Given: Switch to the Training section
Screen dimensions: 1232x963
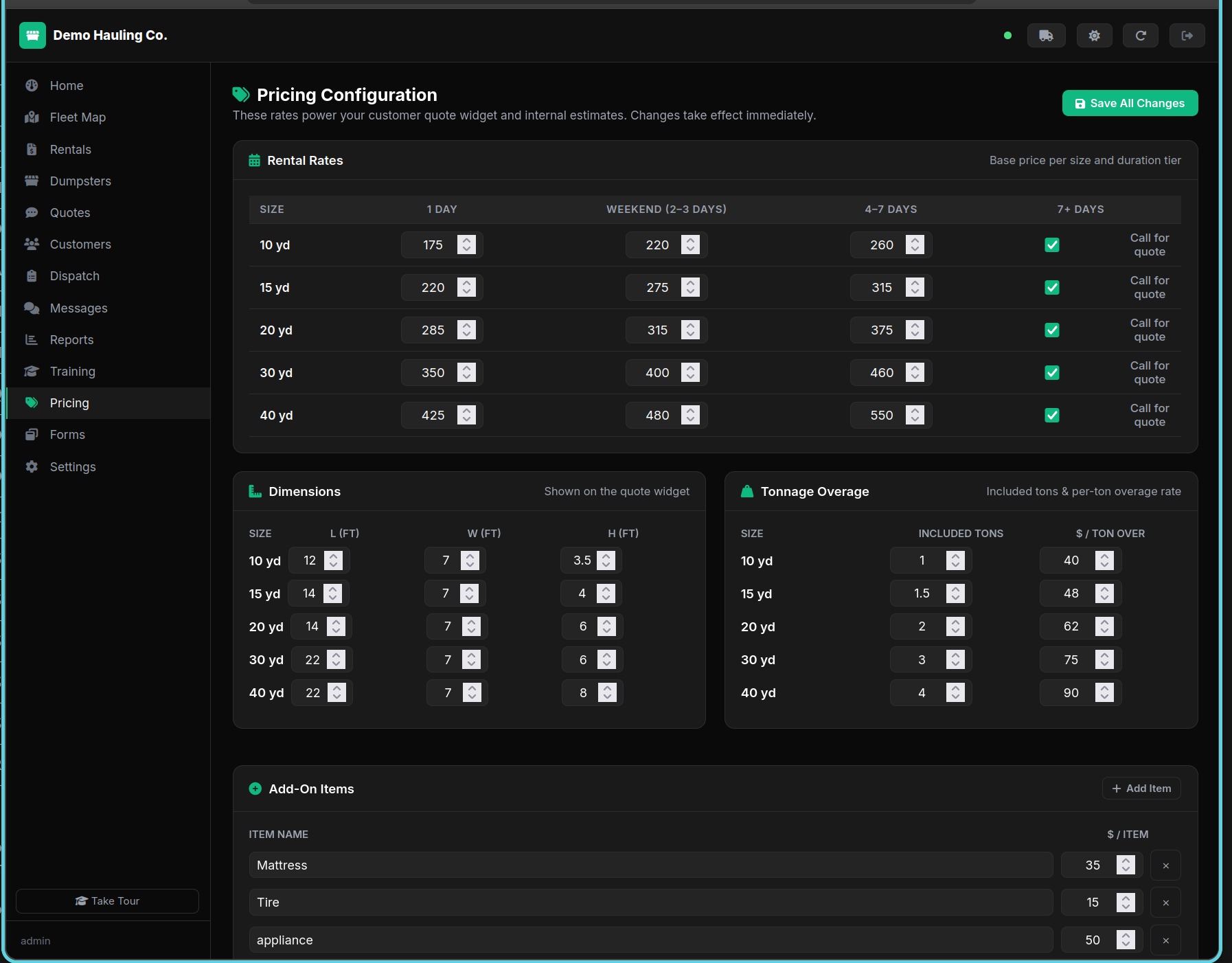Looking at the screenshot, I should pos(71,371).
